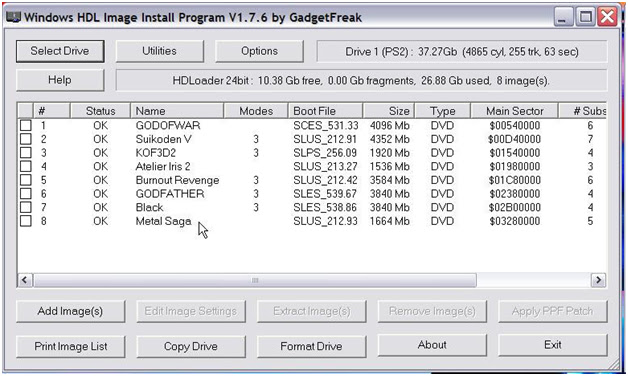Screen dimensions: 628x376
Task: Click the Exit button
Action: coord(553,345)
